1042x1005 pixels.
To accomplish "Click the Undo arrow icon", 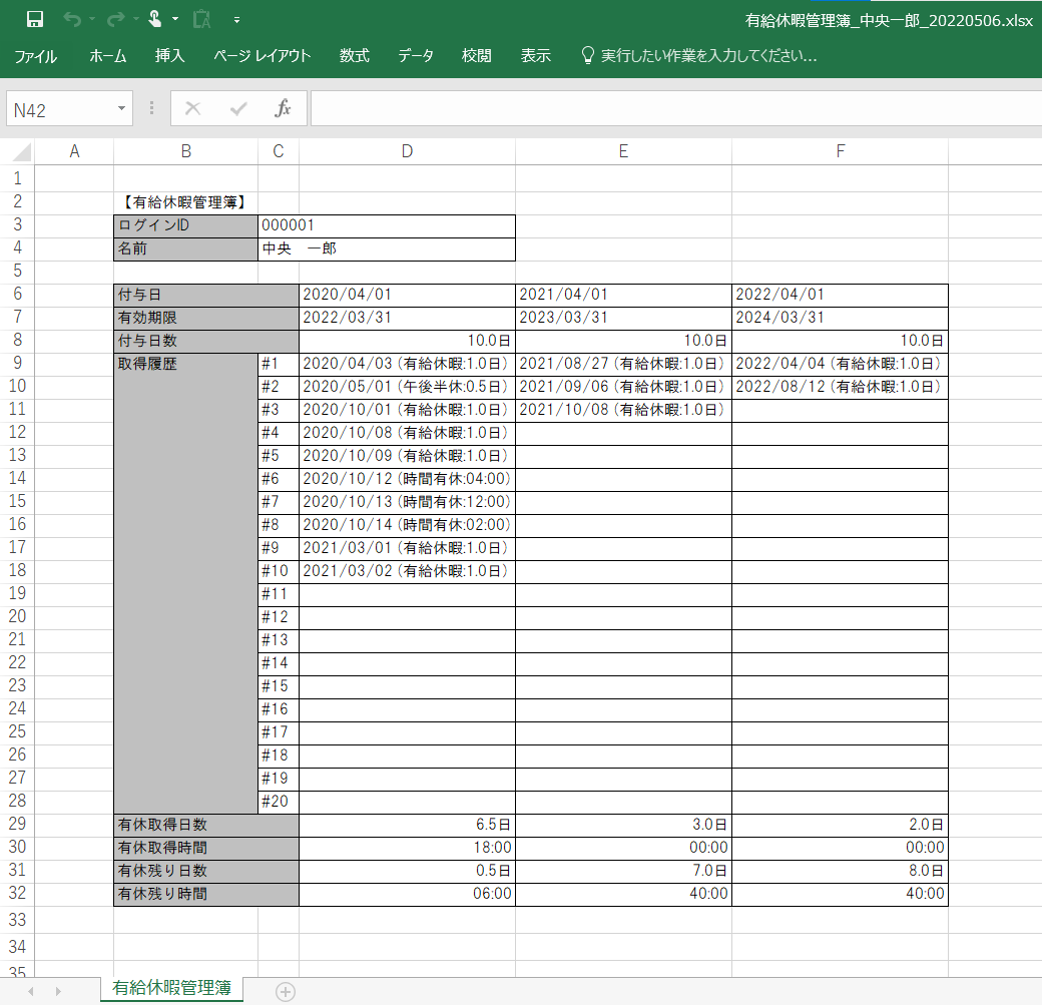I will 71,19.
